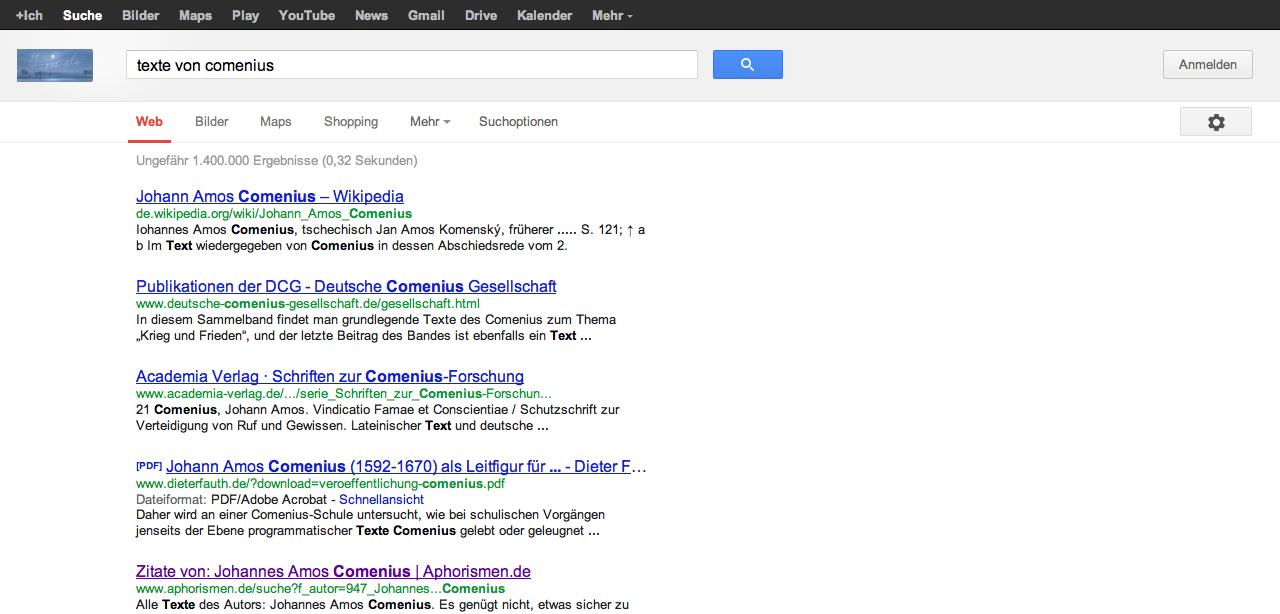
Task: Expand the Mehr dropdown under search box
Action: (x=429, y=122)
